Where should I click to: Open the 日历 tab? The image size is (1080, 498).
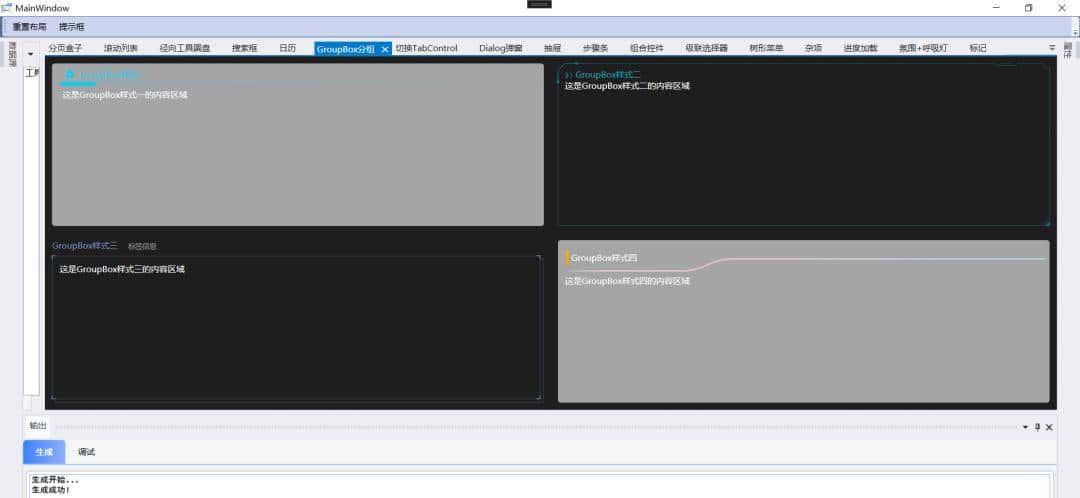287,48
